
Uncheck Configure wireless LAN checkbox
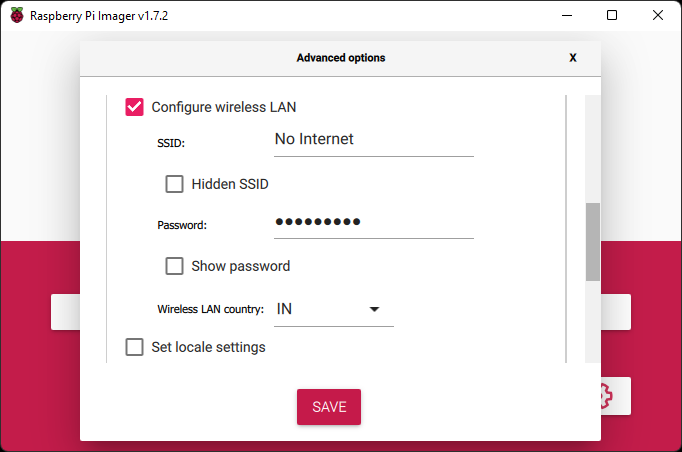[x=134, y=107]
